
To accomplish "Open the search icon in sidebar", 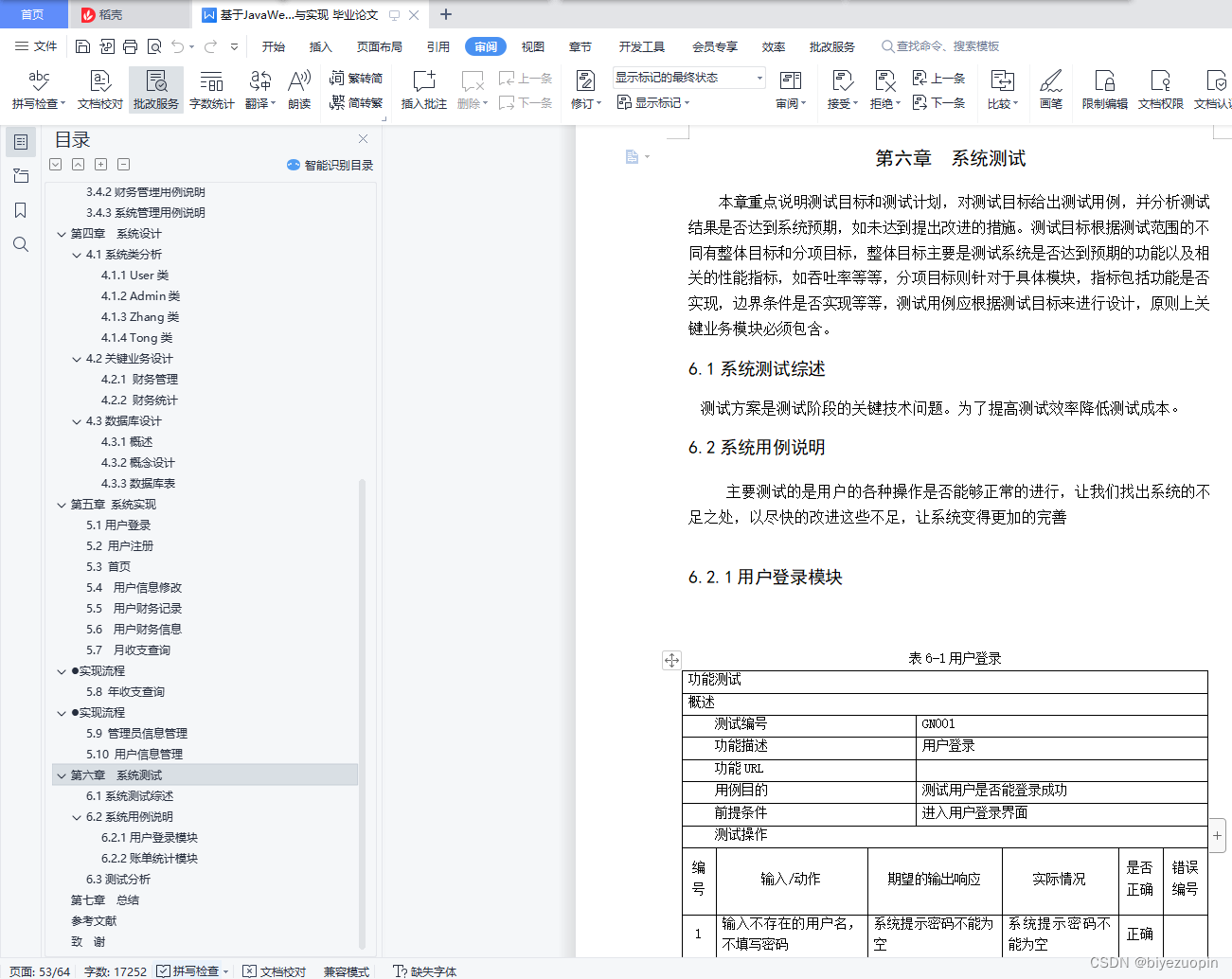I will click(x=21, y=244).
